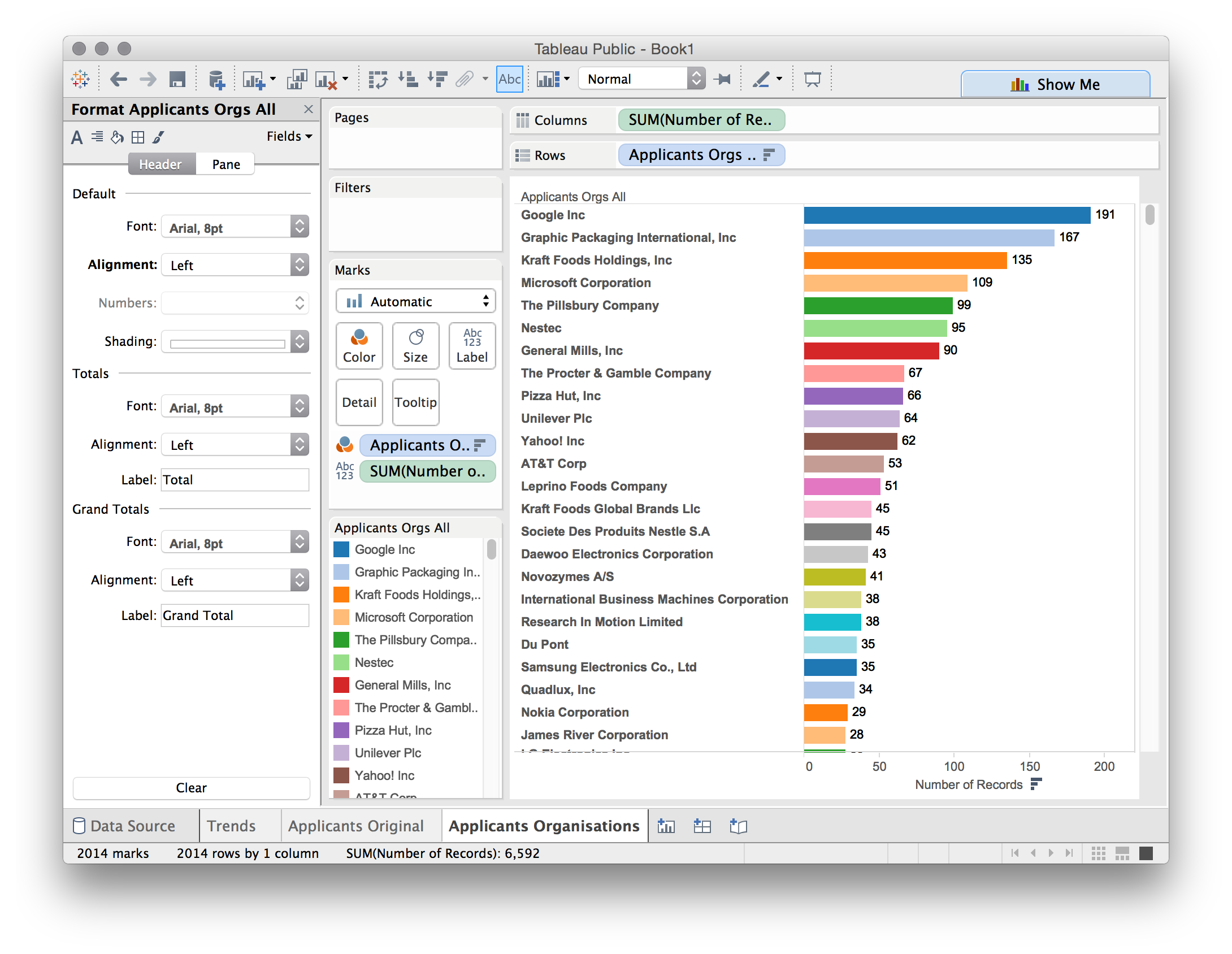Select the Shading paint bucket icon

click(117, 137)
